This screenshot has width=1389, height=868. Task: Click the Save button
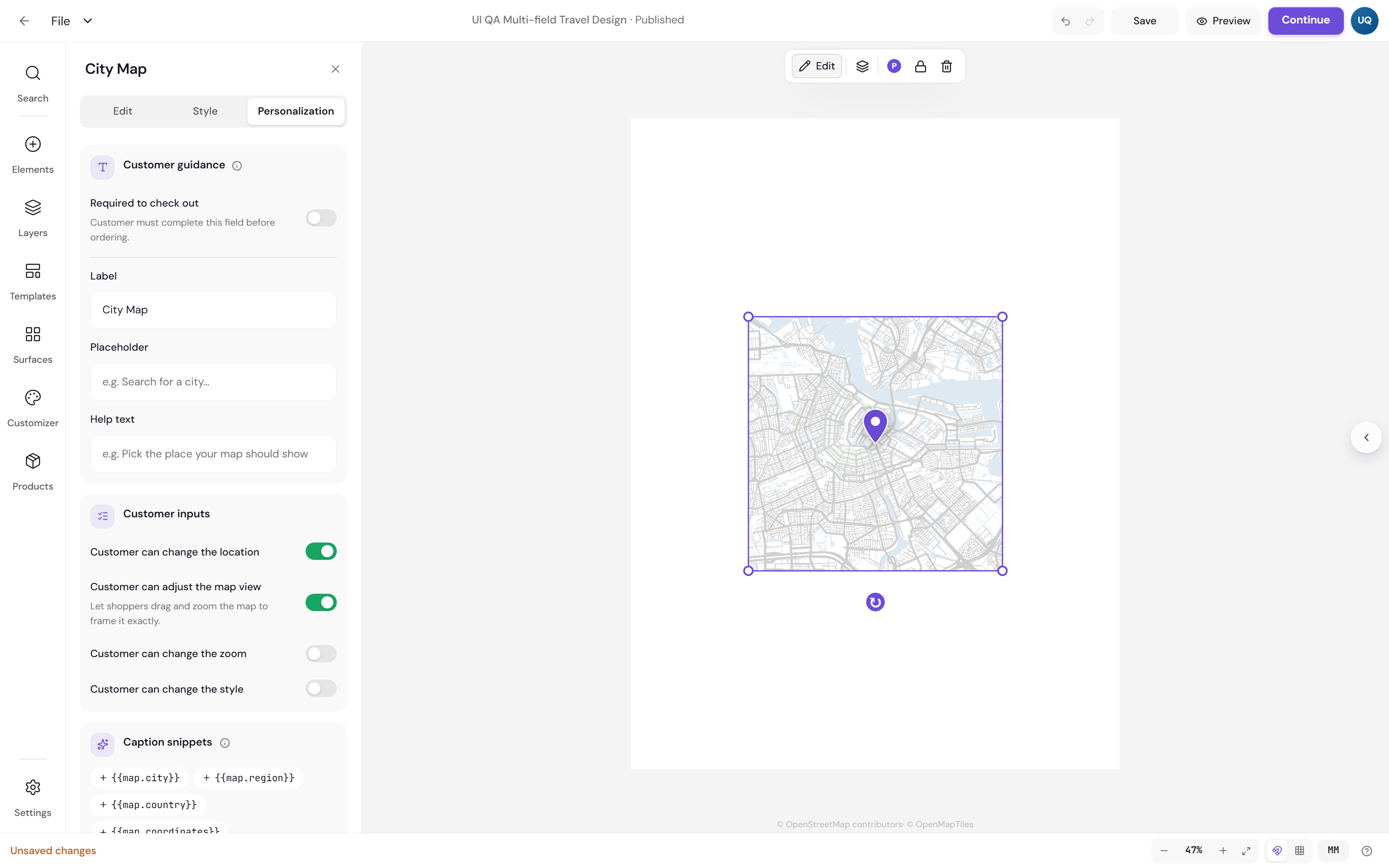click(1145, 21)
